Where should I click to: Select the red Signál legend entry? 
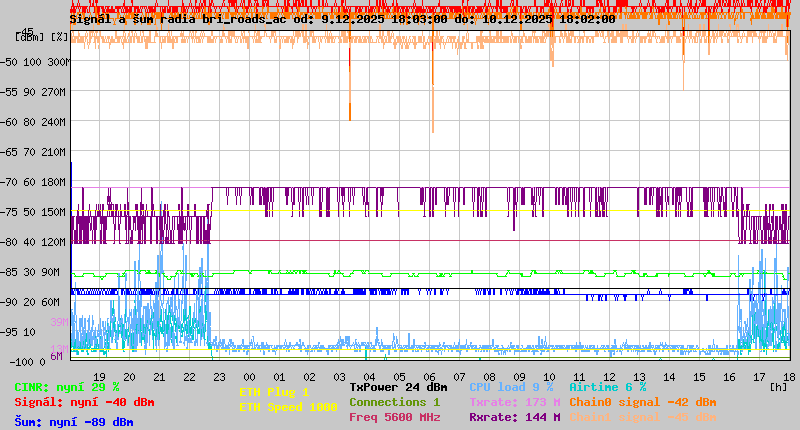(x=84, y=402)
